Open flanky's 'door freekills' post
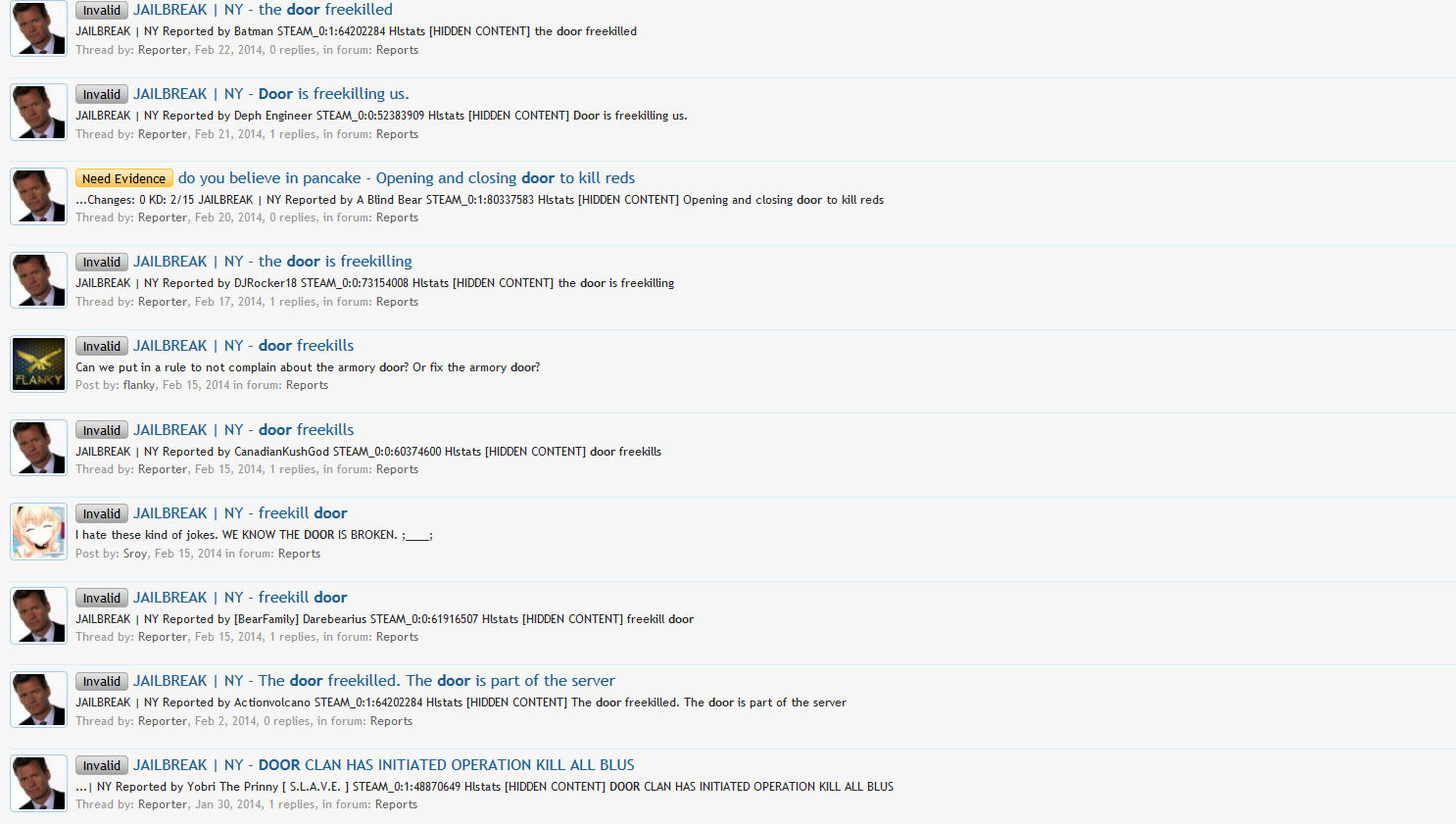 click(x=244, y=346)
